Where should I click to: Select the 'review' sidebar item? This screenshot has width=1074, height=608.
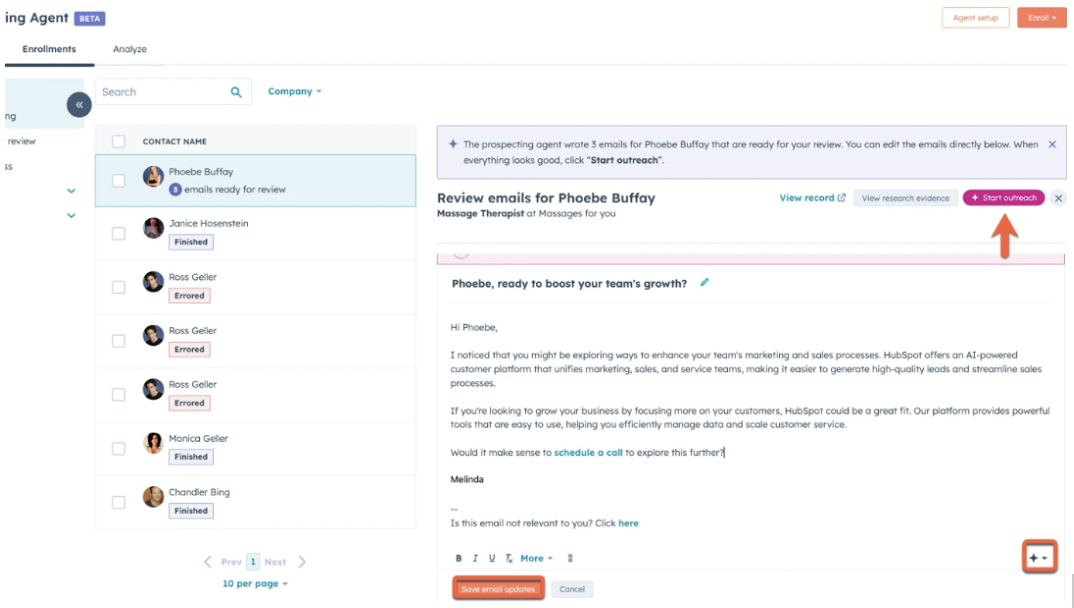coord(21,141)
